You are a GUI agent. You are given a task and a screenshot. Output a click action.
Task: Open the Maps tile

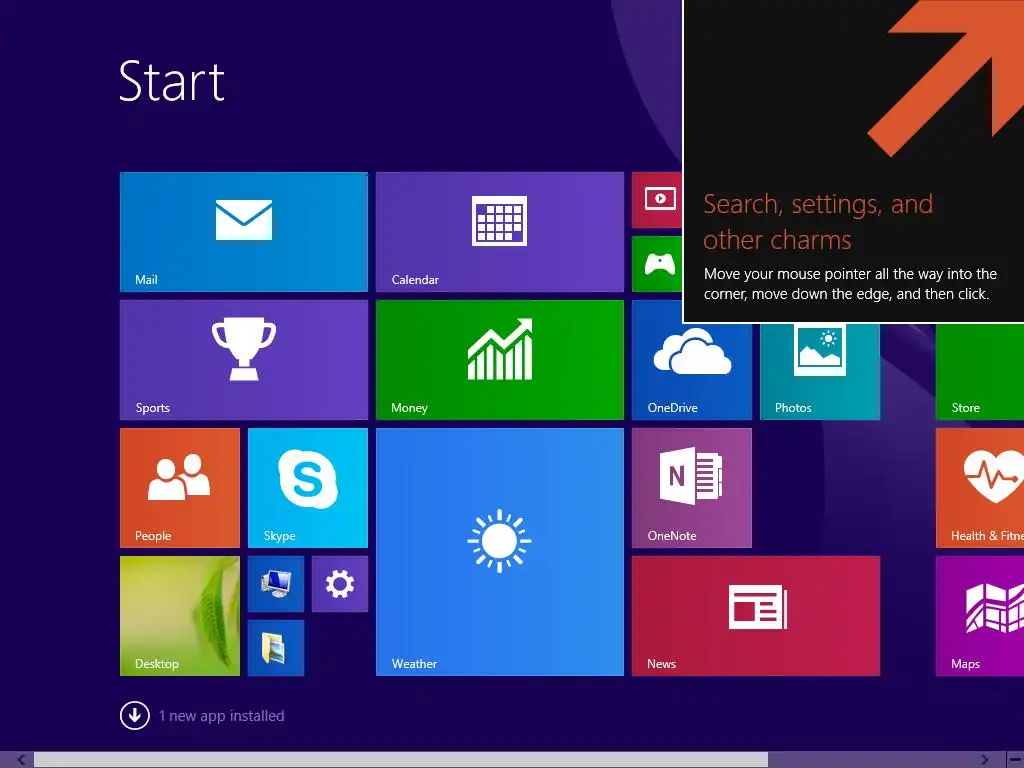980,616
